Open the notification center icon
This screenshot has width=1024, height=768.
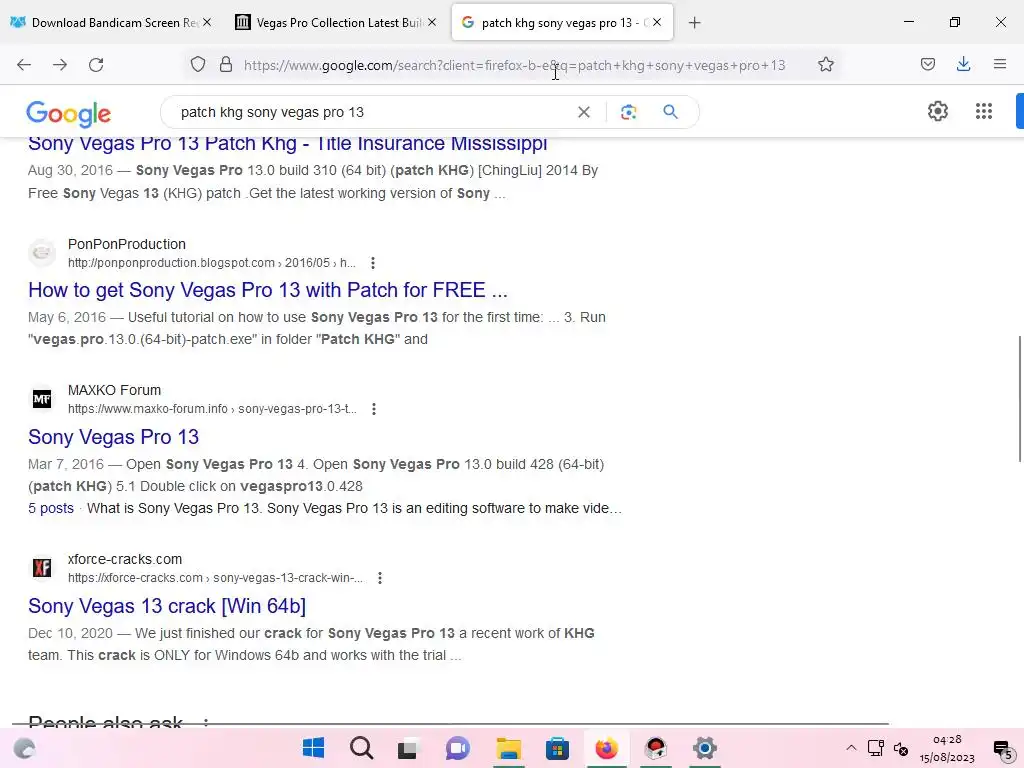(x=1002, y=749)
